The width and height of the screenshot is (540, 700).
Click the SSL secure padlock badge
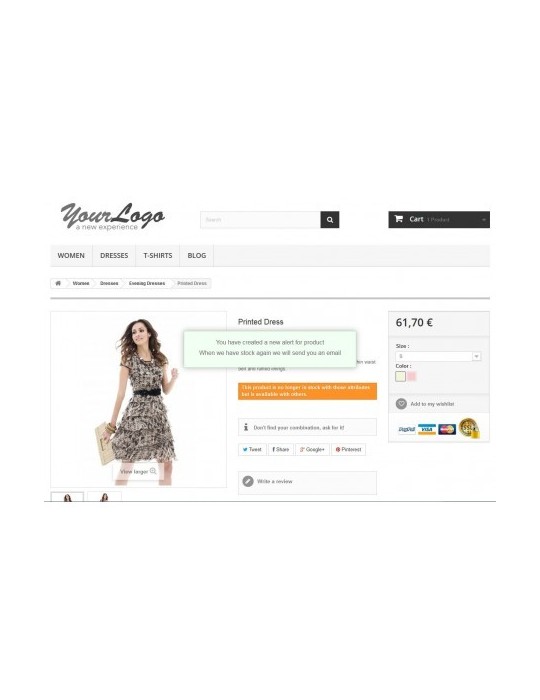click(x=469, y=429)
